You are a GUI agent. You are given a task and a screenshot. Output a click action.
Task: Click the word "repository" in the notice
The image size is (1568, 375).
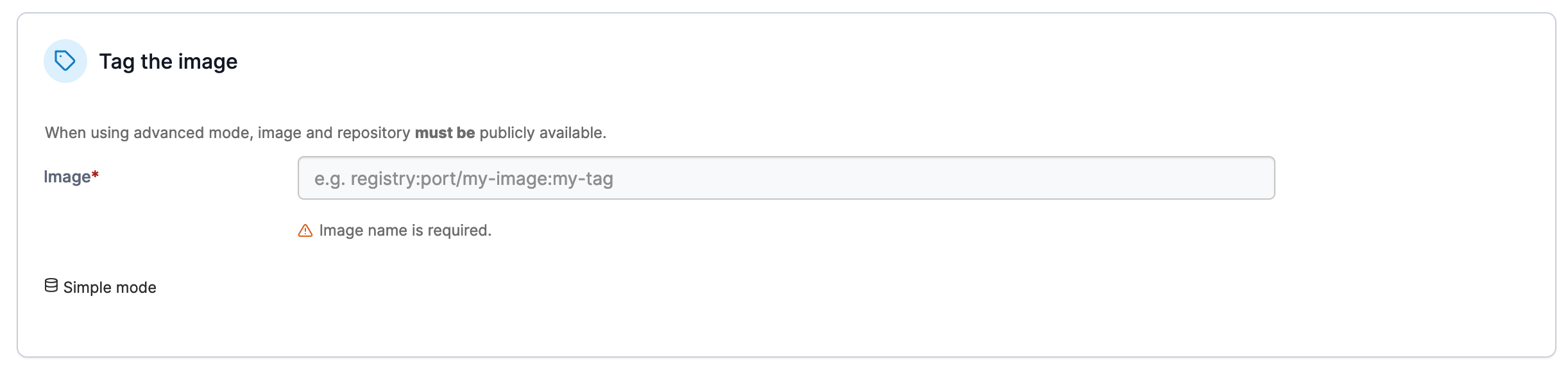pos(373,133)
